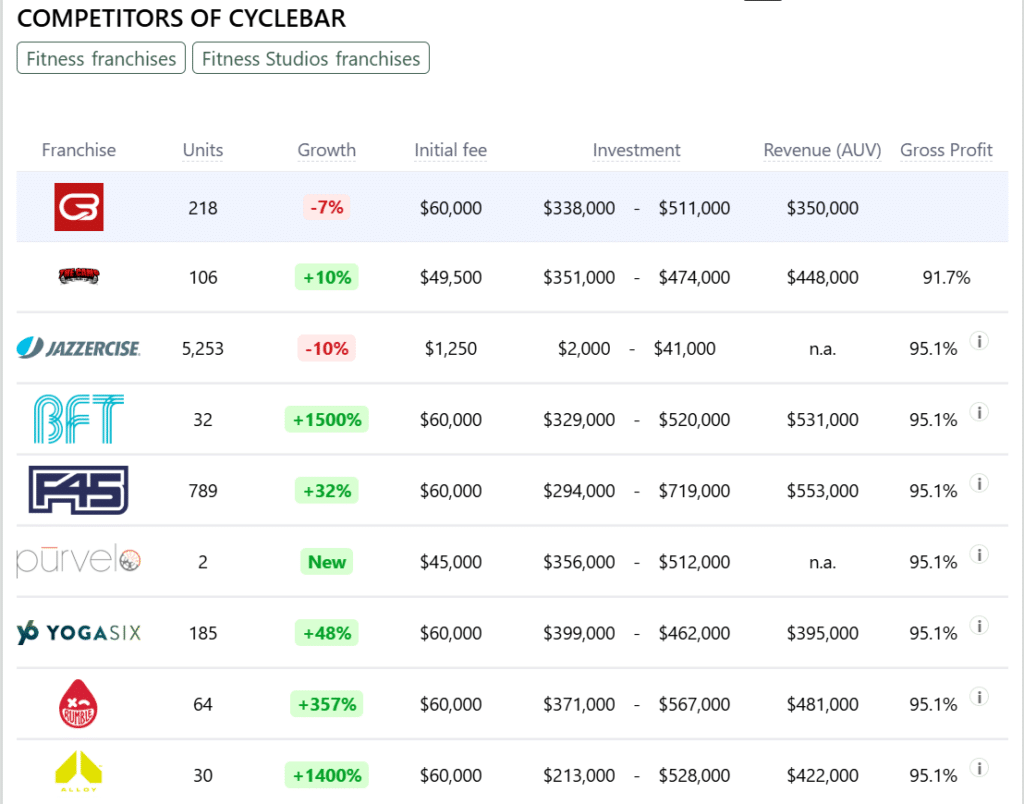The height and width of the screenshot is (804, 1024).
Task: Open the YogaSix logo
Action: point(78,632)
